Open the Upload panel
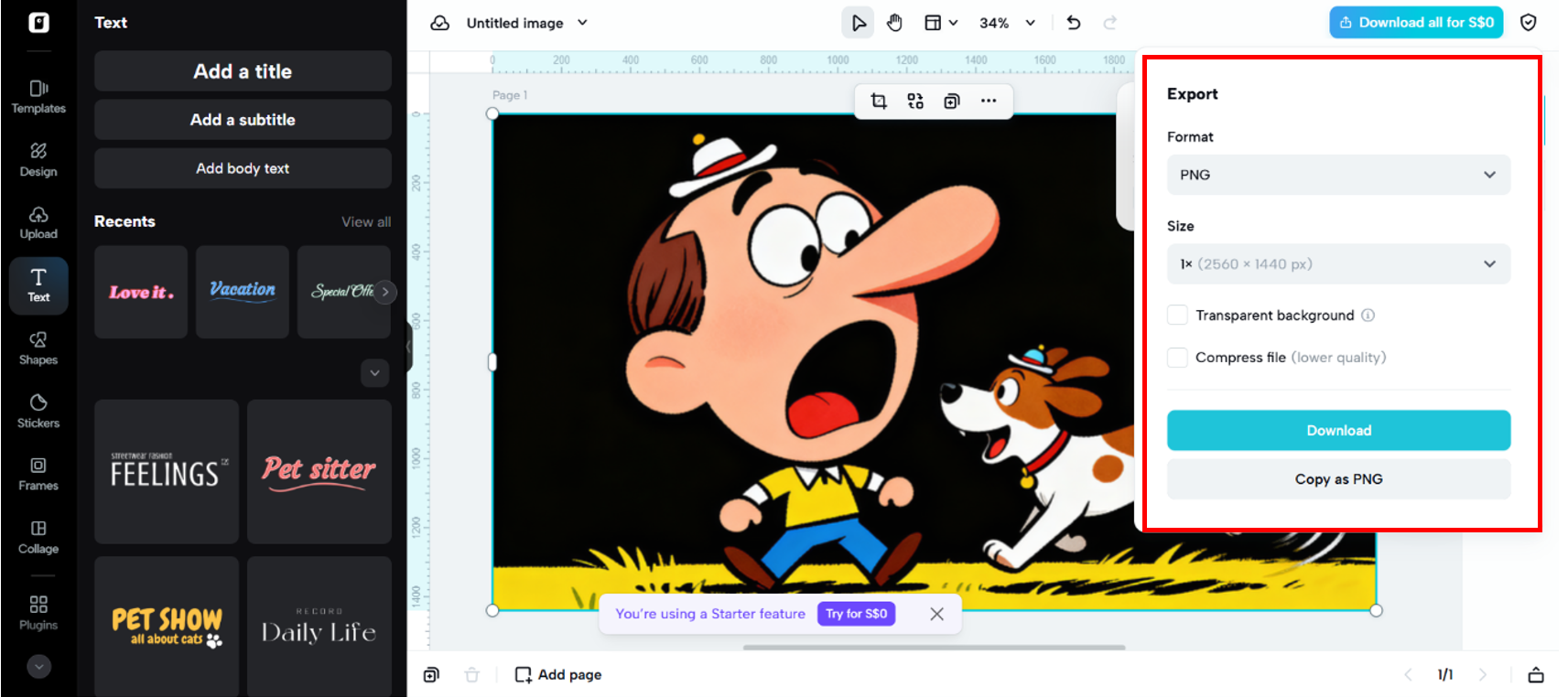This screenshot has width=1568, height=697. 38,222
